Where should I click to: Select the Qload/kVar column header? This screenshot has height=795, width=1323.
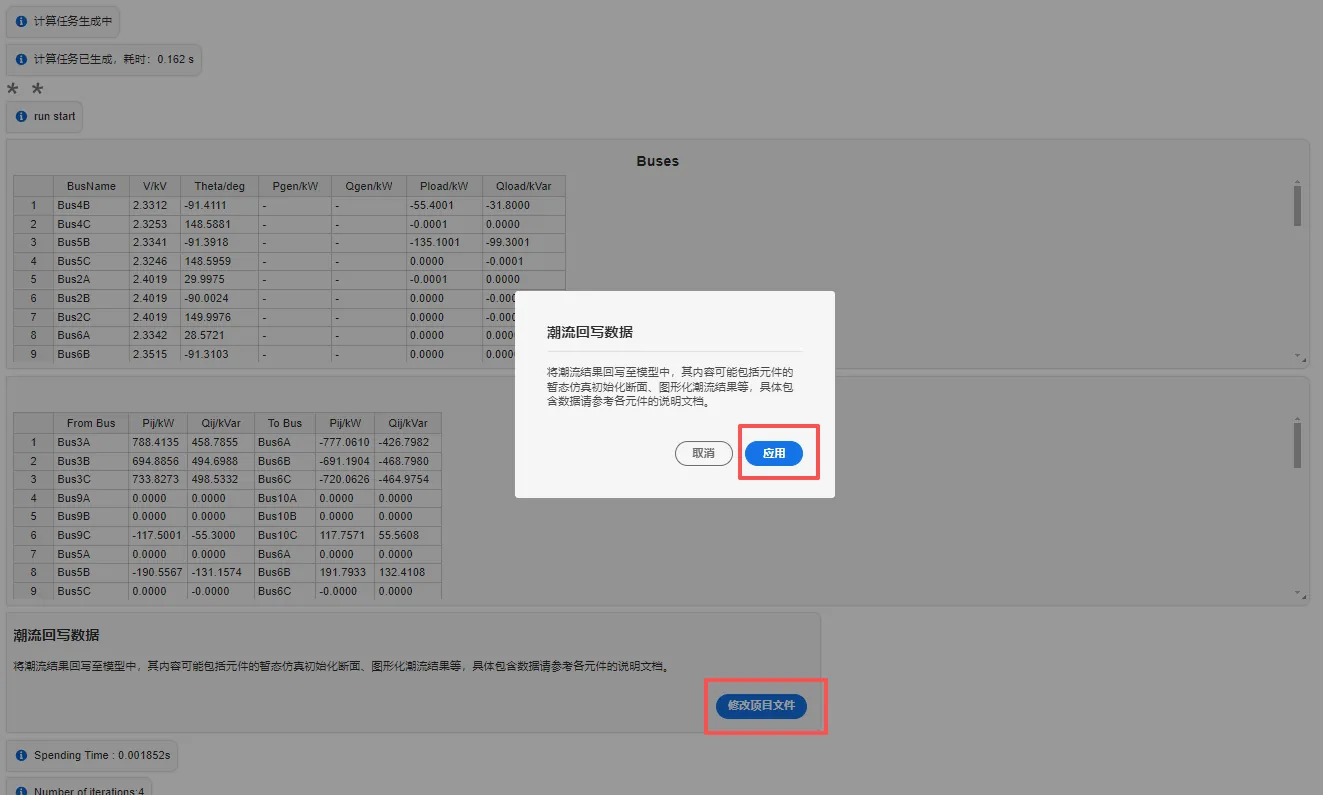click(523, 186)
